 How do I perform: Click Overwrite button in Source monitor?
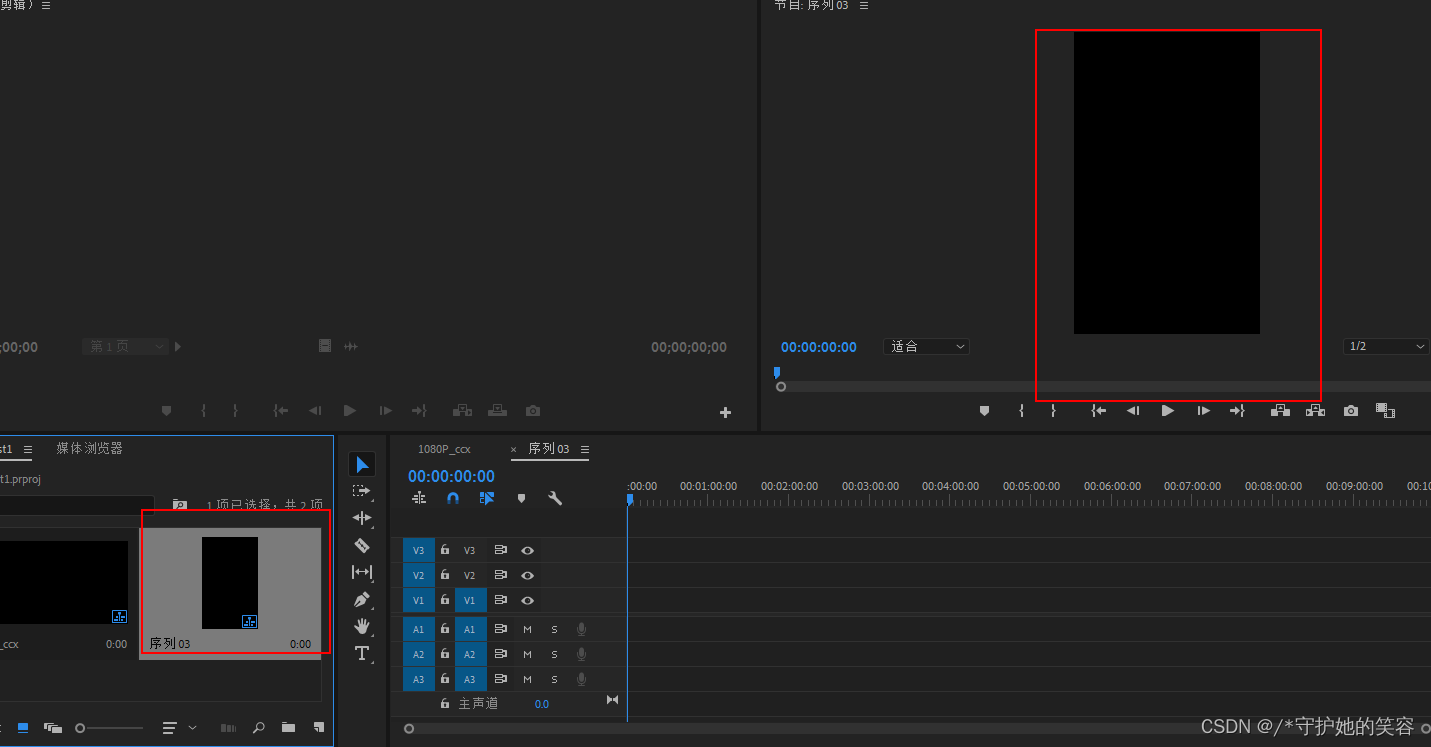(x=497, y=410)
